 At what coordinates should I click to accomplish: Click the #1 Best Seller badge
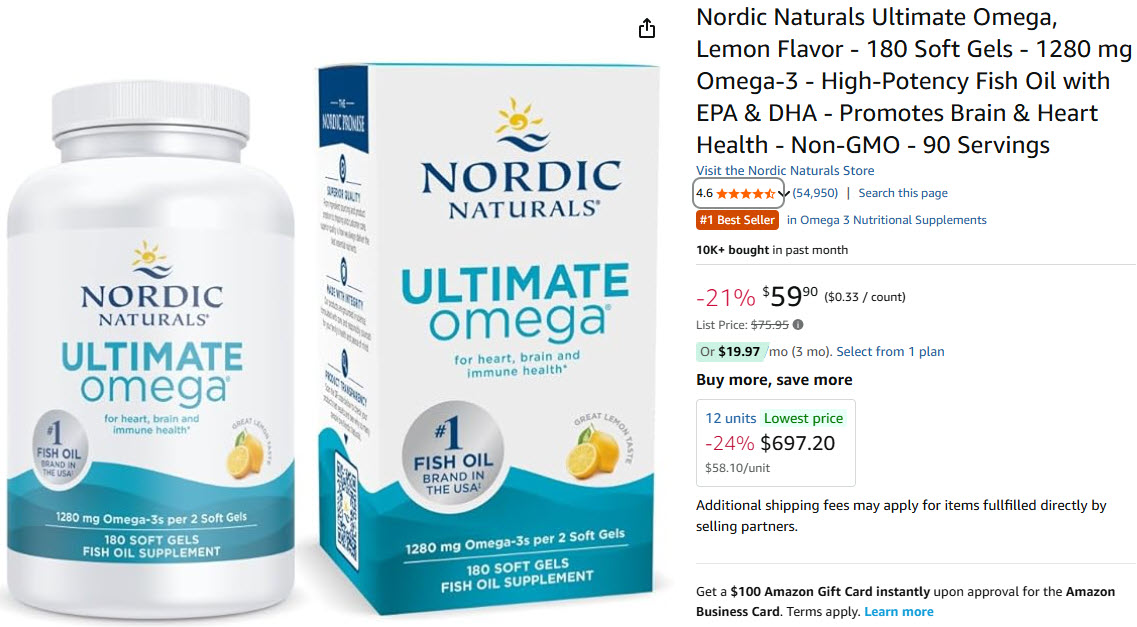tap(737, 220)
